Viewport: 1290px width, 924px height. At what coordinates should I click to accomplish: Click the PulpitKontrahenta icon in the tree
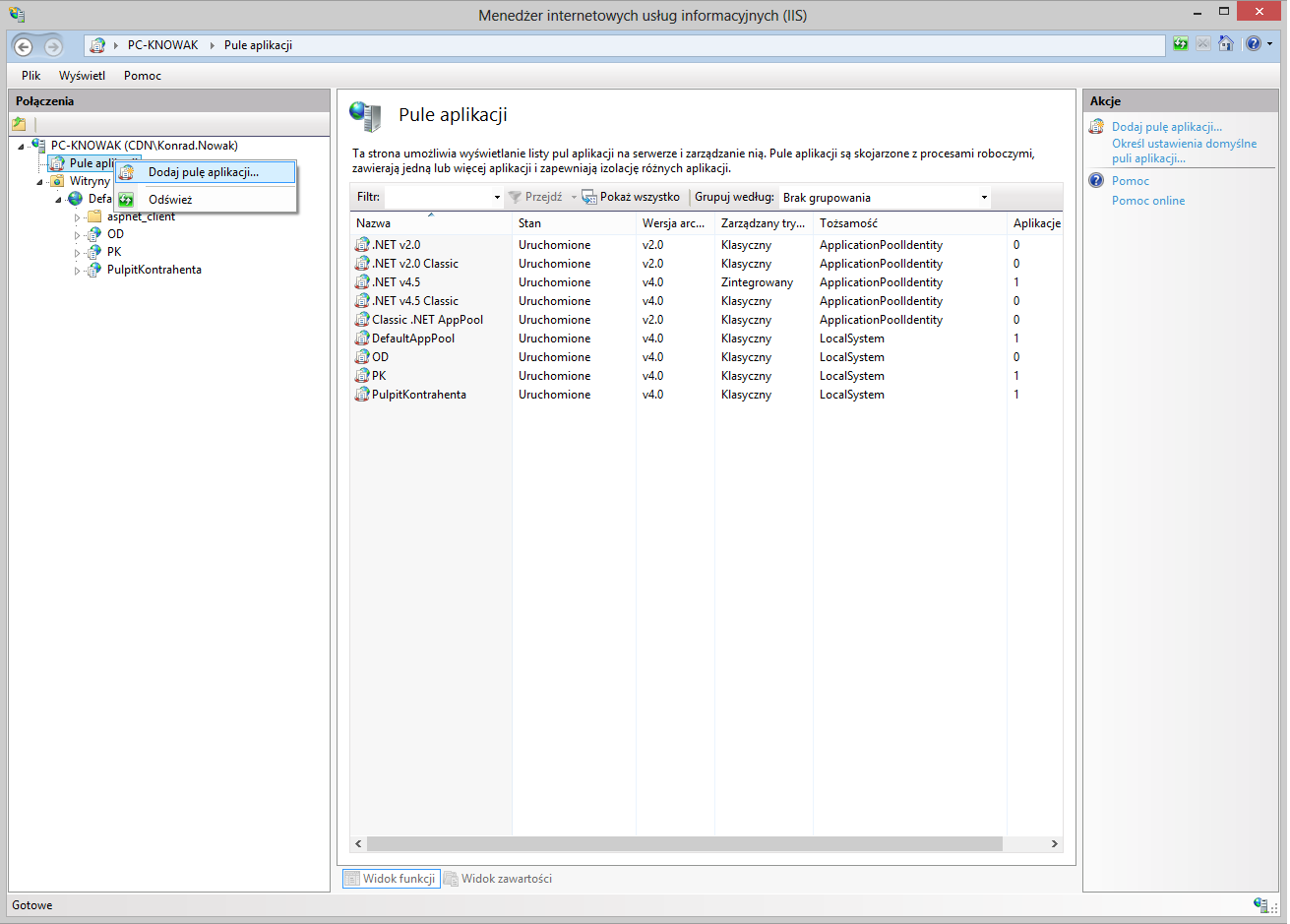(94, 270)
